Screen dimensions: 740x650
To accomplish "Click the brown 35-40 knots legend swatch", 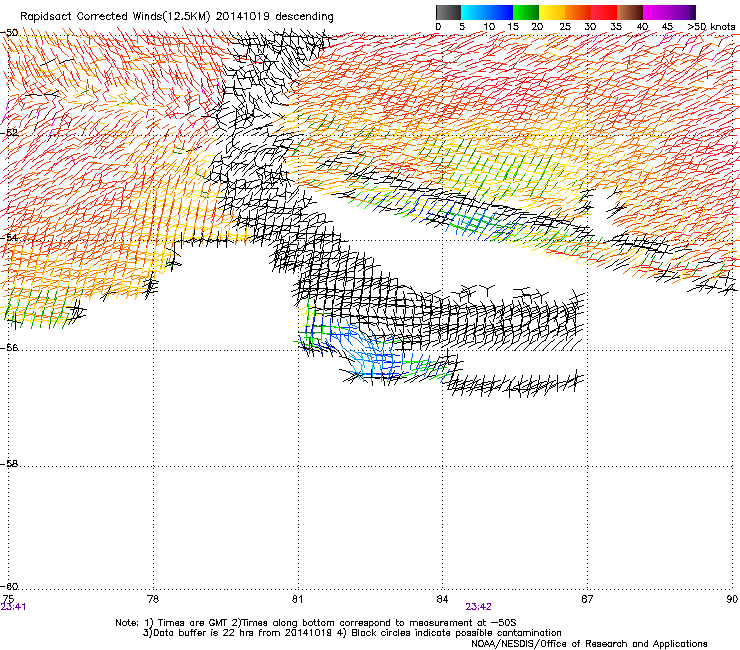I will [630, 12].
